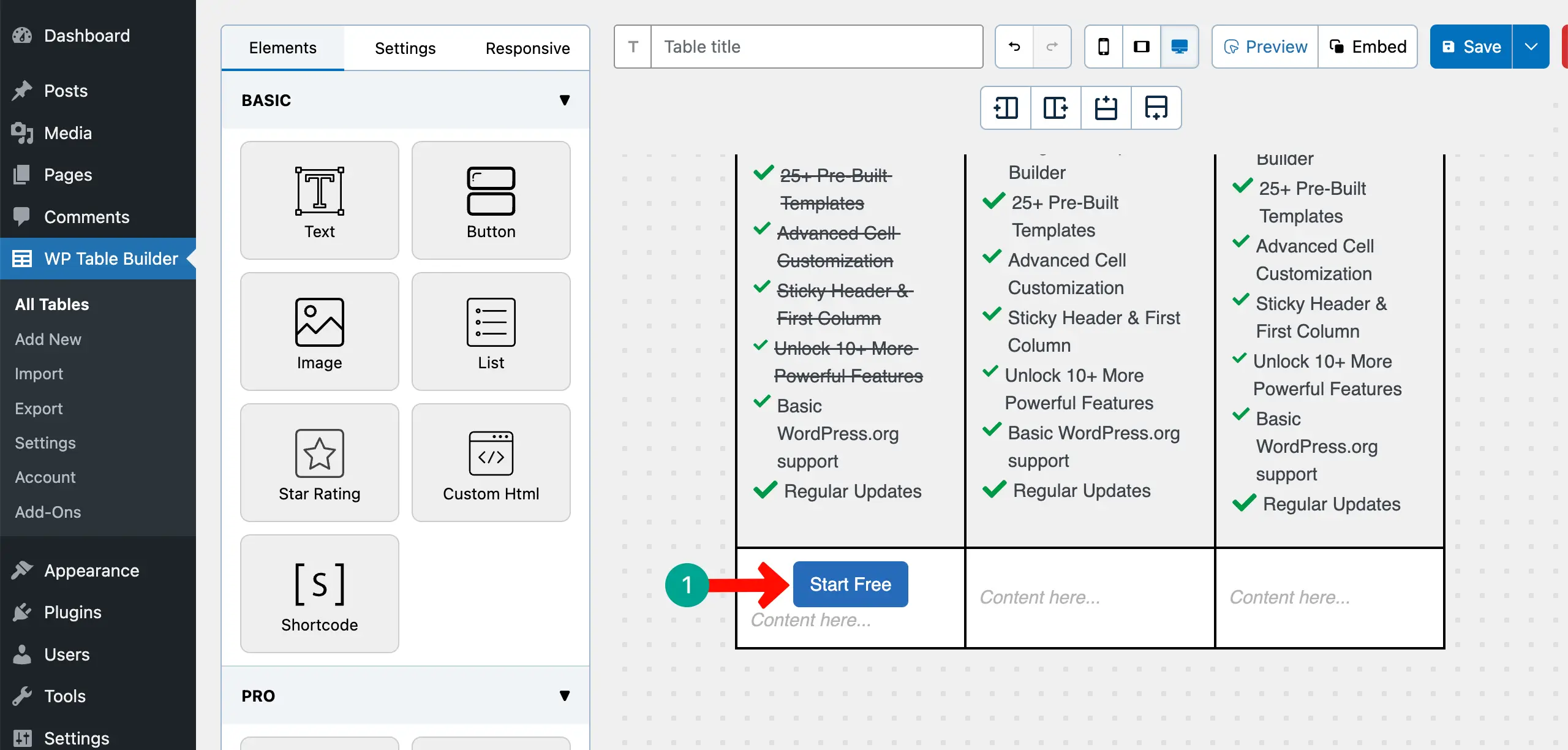Insert a column to the left of the table
This screenshot has height=750, width=1568.
coord(1005,108)
